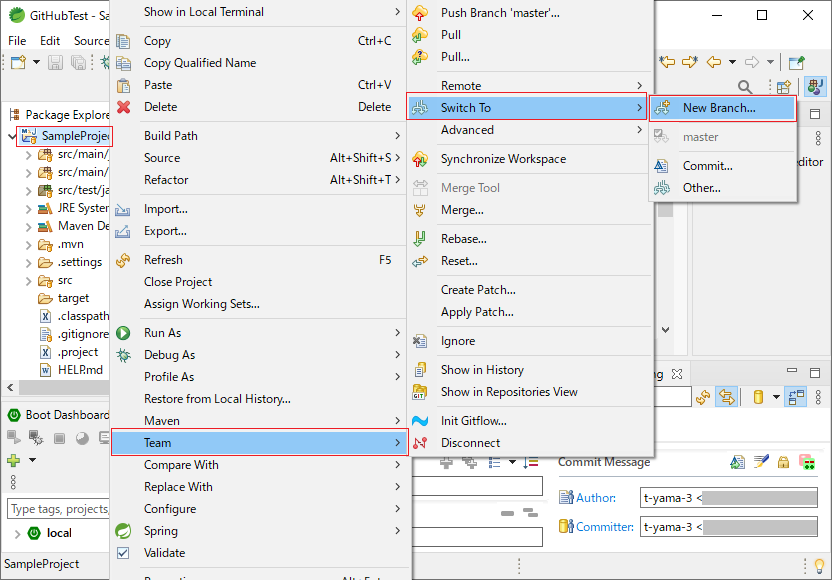Open the Edit menu
Image resolution: width=832 pixels, height=580 pixels.
tap(48, 40)
